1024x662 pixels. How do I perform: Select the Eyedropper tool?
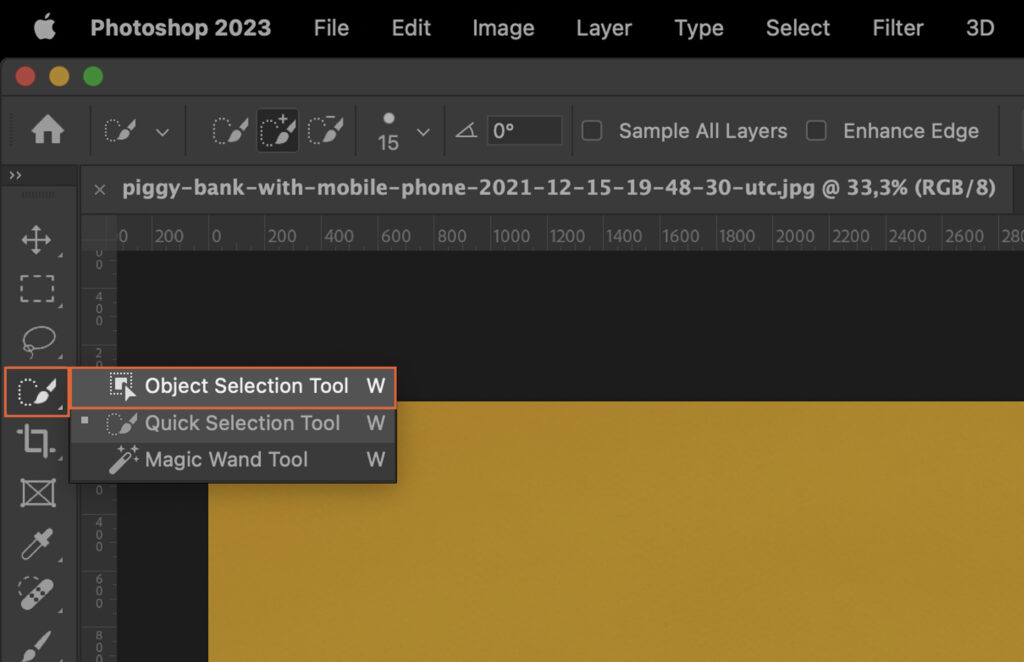pos(37,543)
